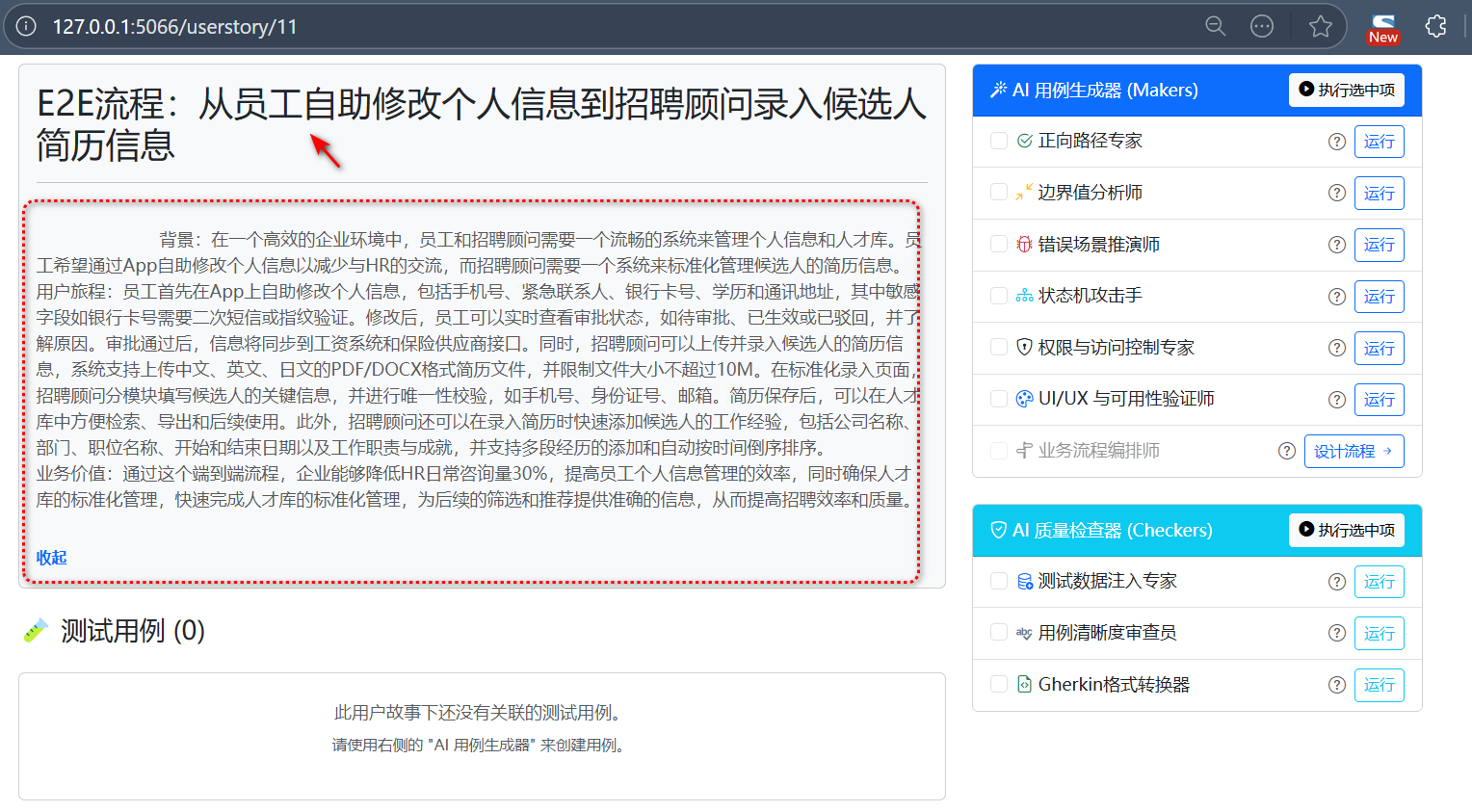Run the 测试数据注入专家 checker
The image size is (1472, 812).
[1379, 582]
